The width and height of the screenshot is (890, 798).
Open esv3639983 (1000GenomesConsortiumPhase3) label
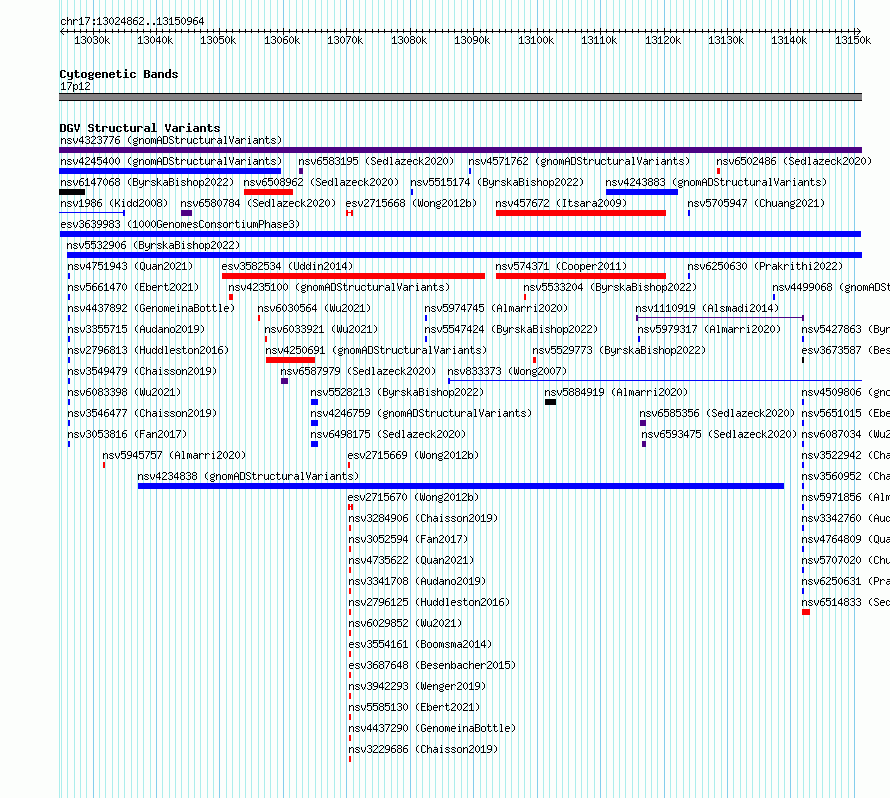point(180,224)
